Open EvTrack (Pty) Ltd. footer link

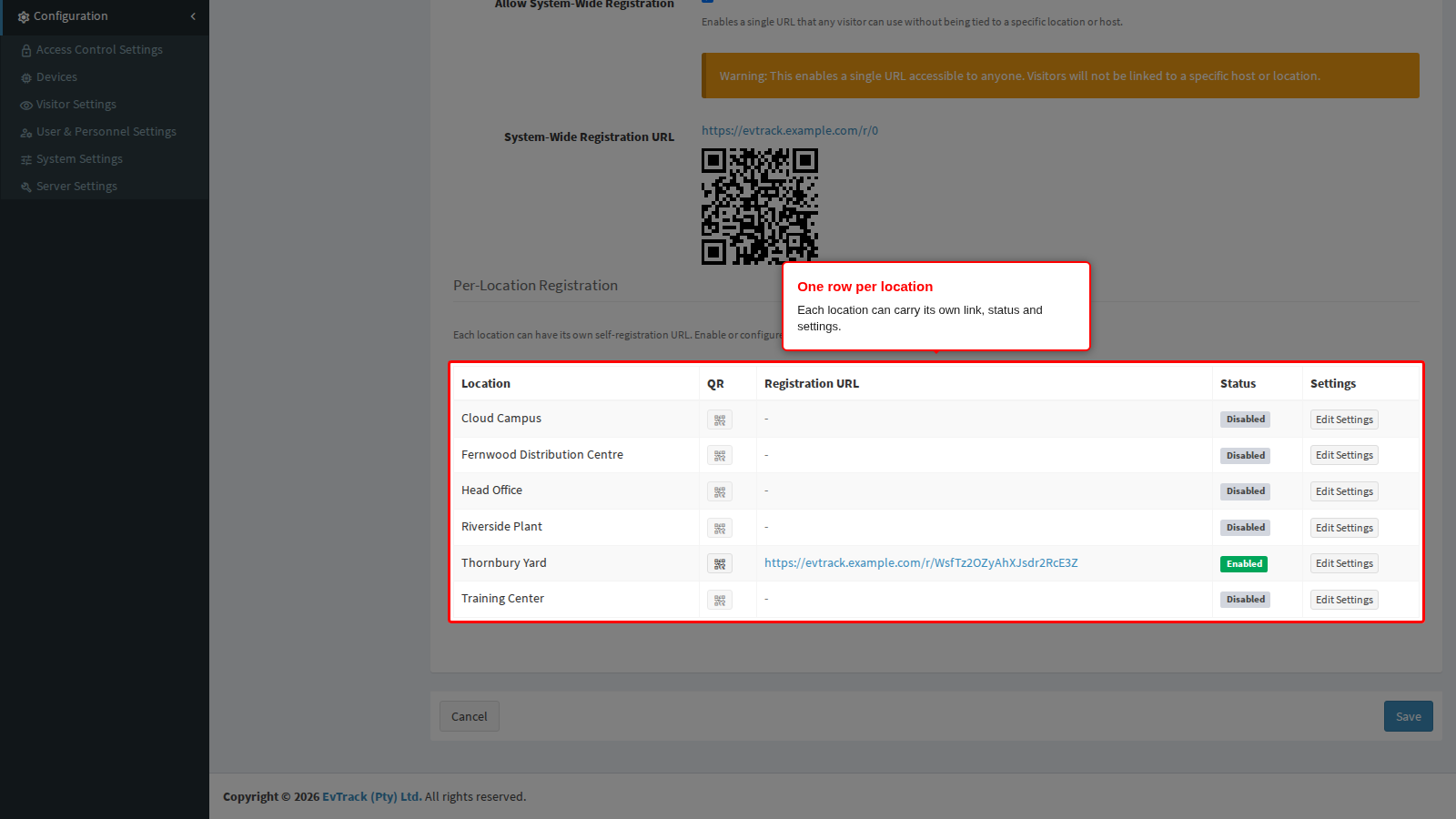coord(371,796)
